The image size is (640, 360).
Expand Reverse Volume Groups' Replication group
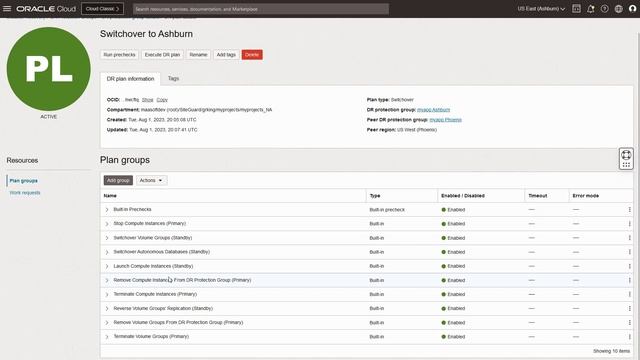107,309
